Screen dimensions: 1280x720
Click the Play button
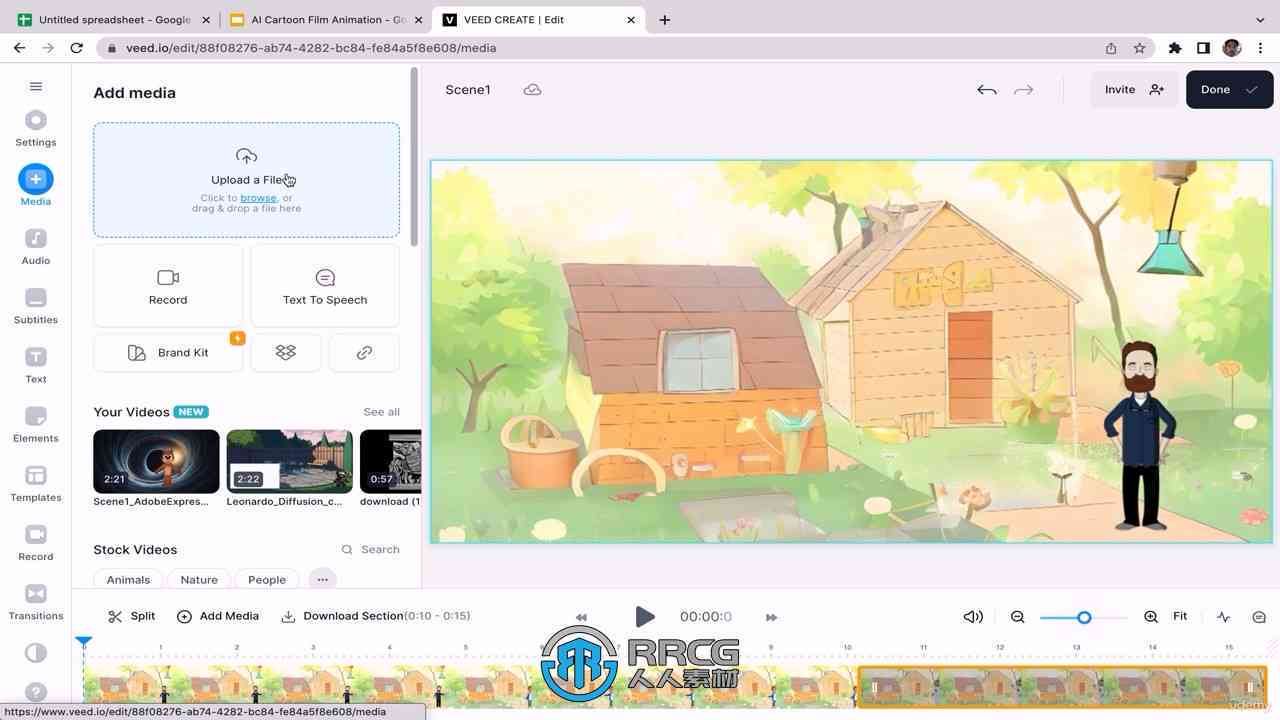coord(645,617)
